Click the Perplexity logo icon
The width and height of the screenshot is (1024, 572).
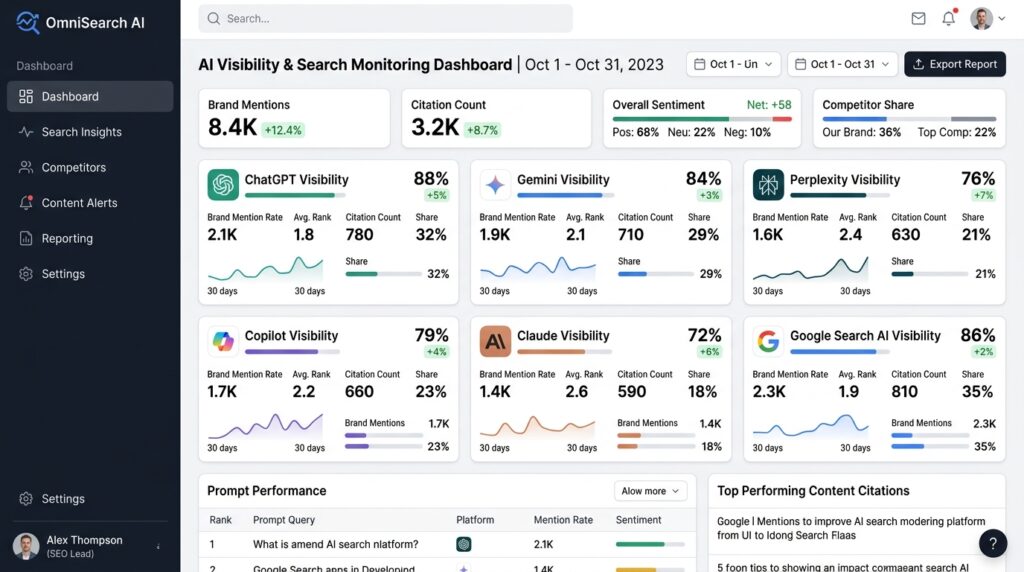[768, 185]
